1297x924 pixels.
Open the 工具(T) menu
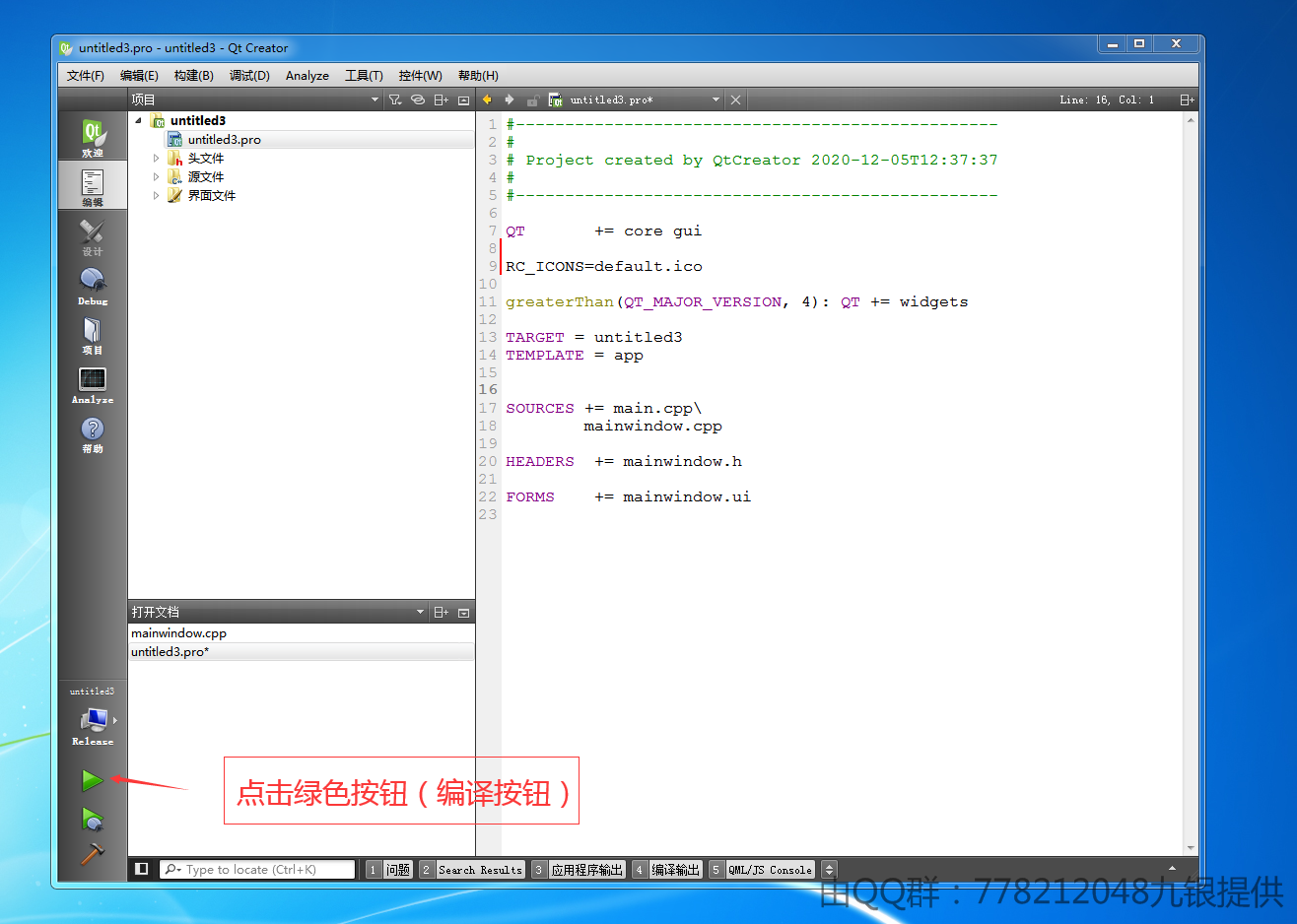point(364,76)
